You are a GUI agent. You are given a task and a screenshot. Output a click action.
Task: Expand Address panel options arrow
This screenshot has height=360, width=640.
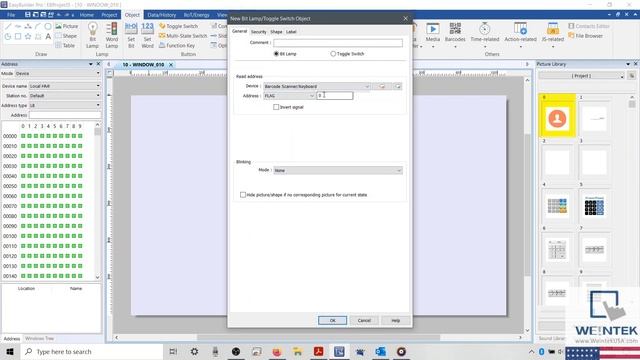[91, 64]
